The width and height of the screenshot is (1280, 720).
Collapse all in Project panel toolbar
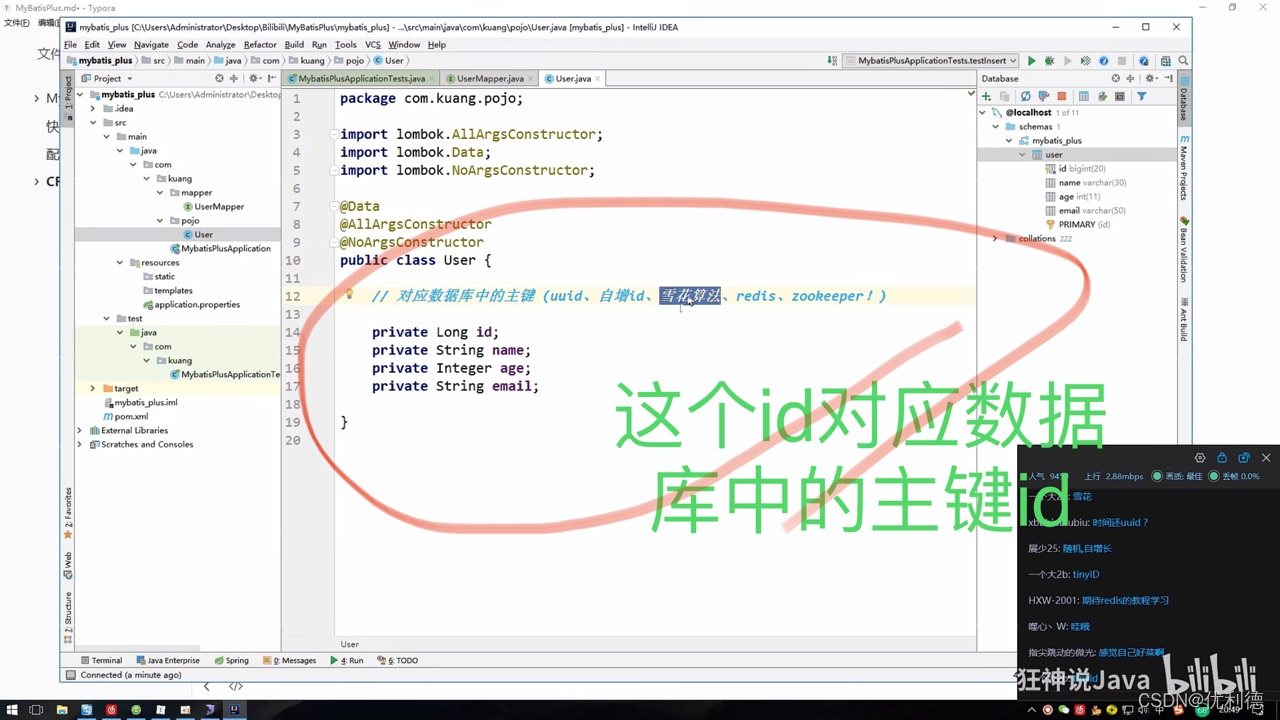(x=236, y=78)
